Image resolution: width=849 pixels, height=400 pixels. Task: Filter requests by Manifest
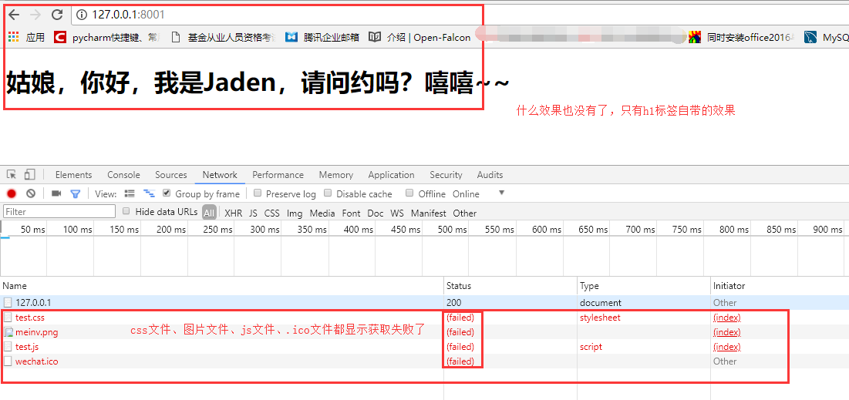(x=428, y=213)
